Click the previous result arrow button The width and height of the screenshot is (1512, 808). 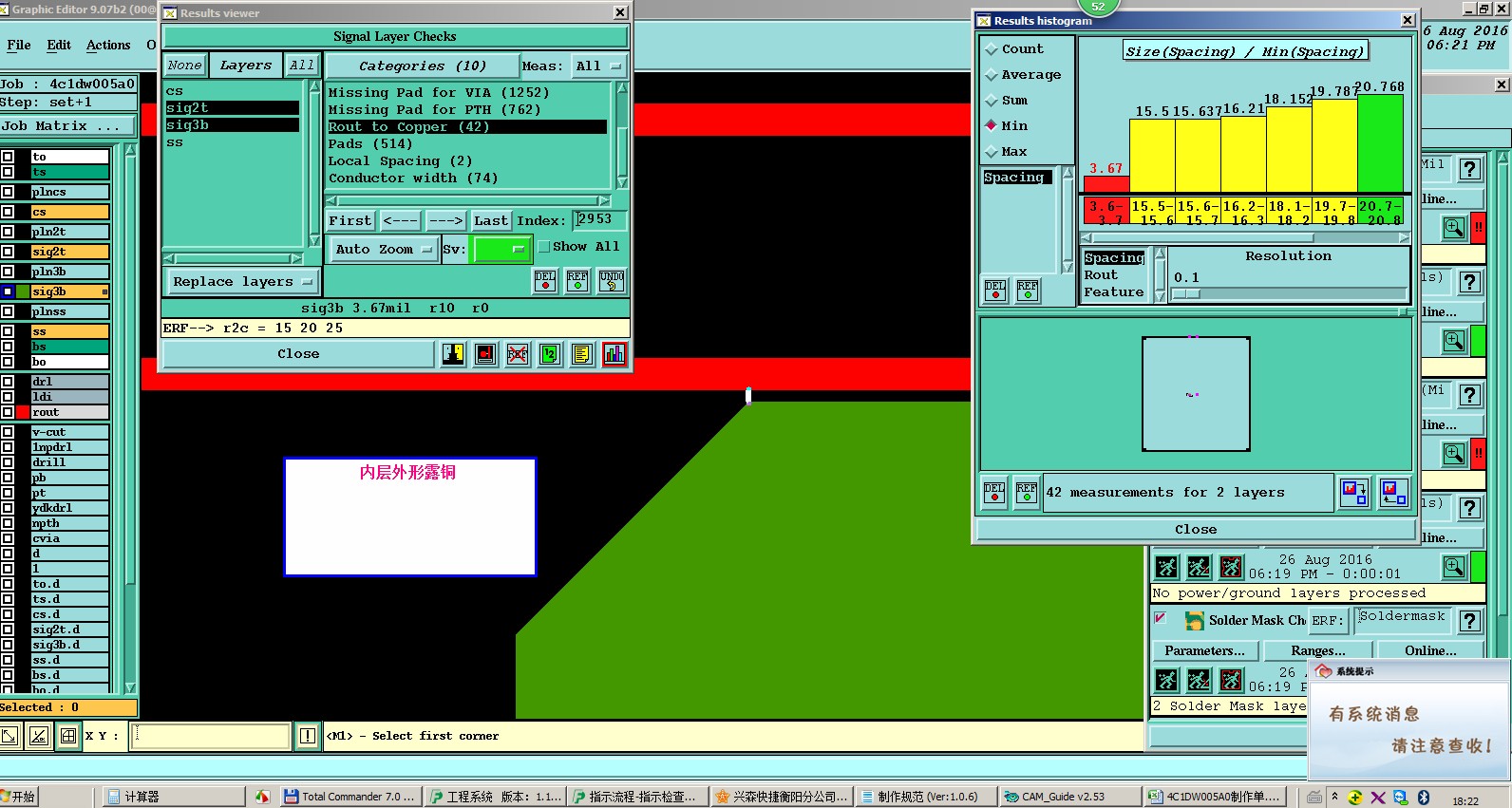coord(400,220)
